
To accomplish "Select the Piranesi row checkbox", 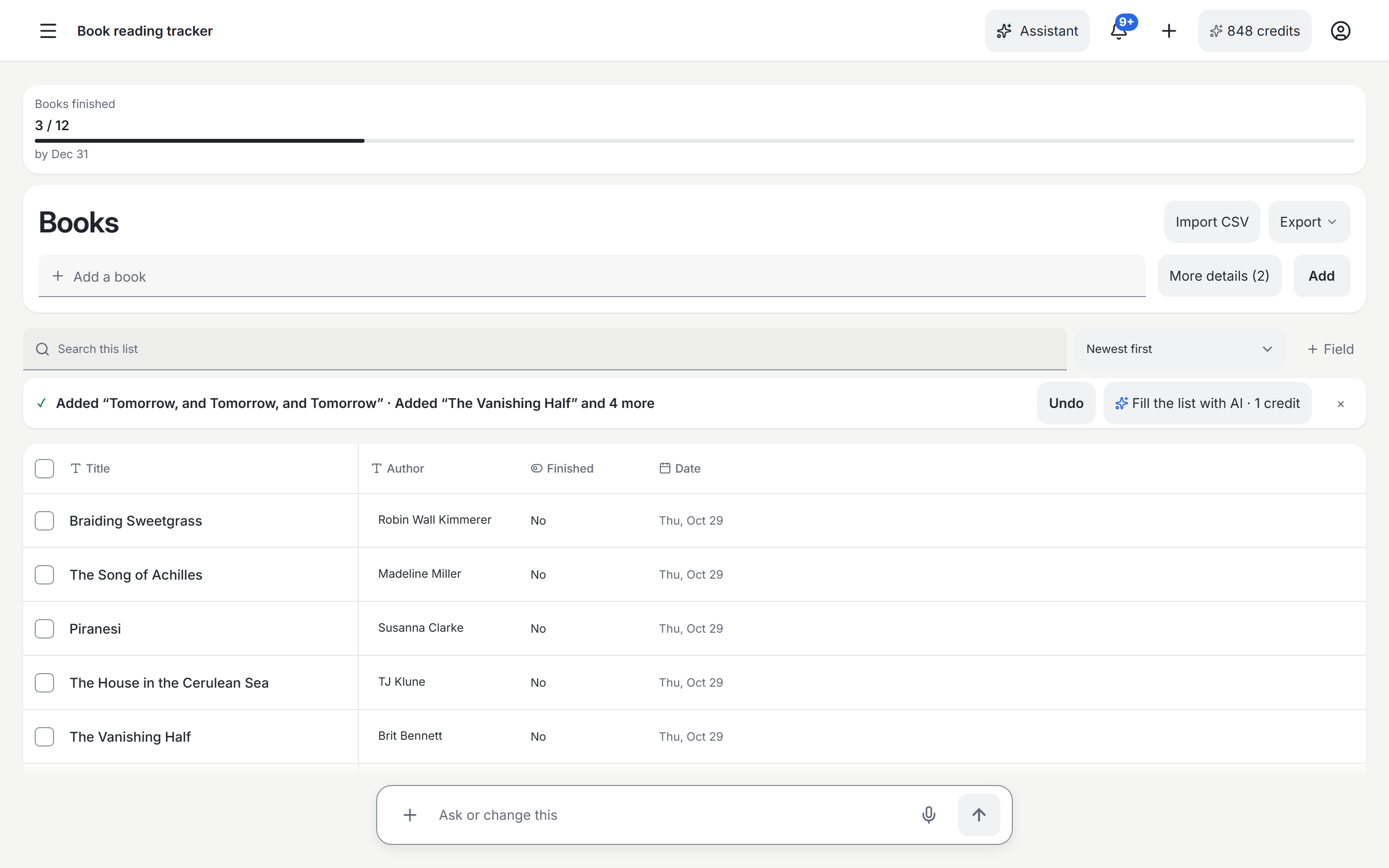I will [x=44, y=629].
